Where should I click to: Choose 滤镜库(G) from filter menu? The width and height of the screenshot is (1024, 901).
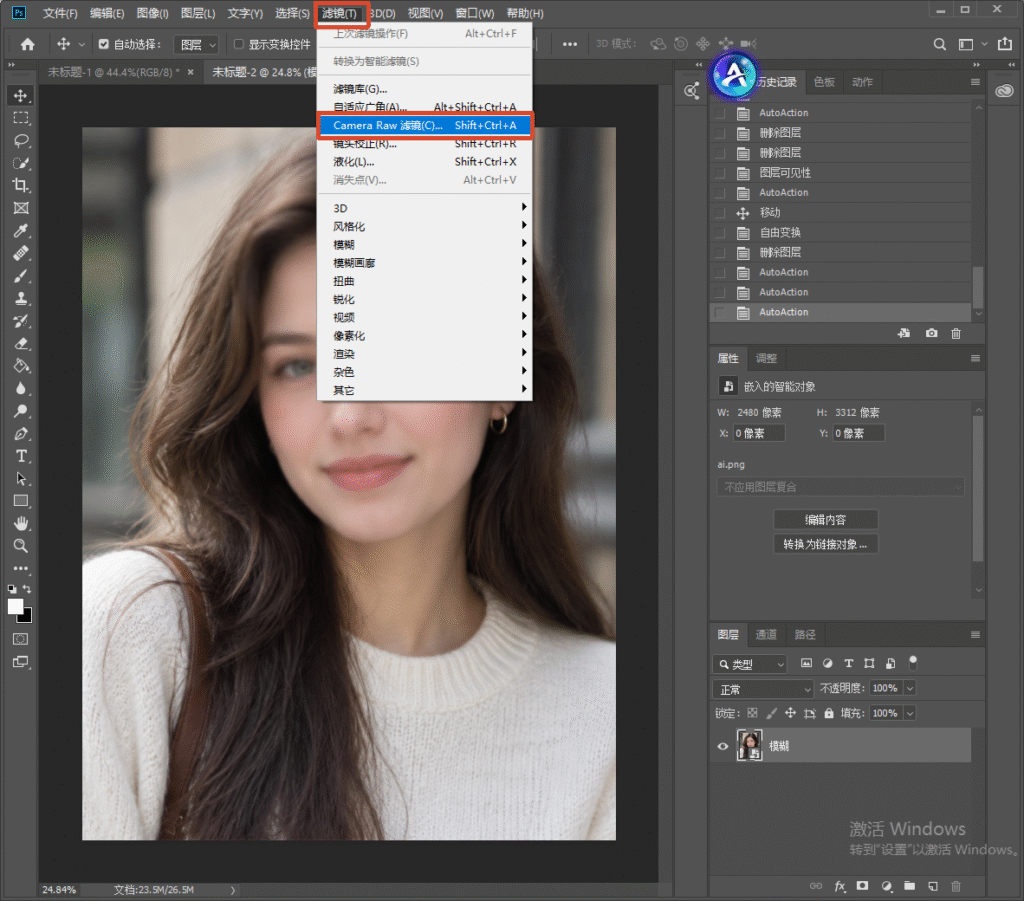tap(424, 89)
